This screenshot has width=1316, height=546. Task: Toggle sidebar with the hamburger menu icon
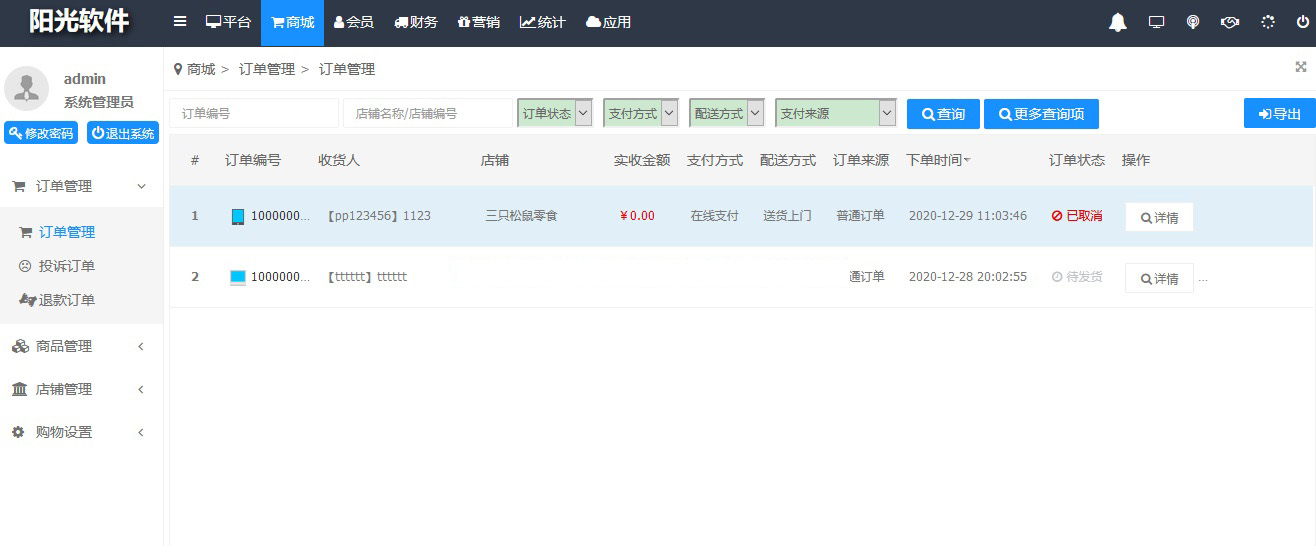[x=180, y=22]
